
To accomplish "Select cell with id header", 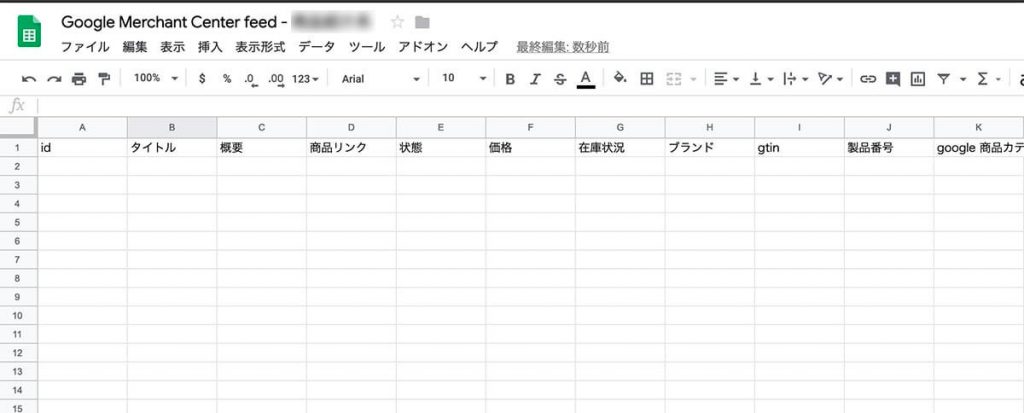I will 82,148.
